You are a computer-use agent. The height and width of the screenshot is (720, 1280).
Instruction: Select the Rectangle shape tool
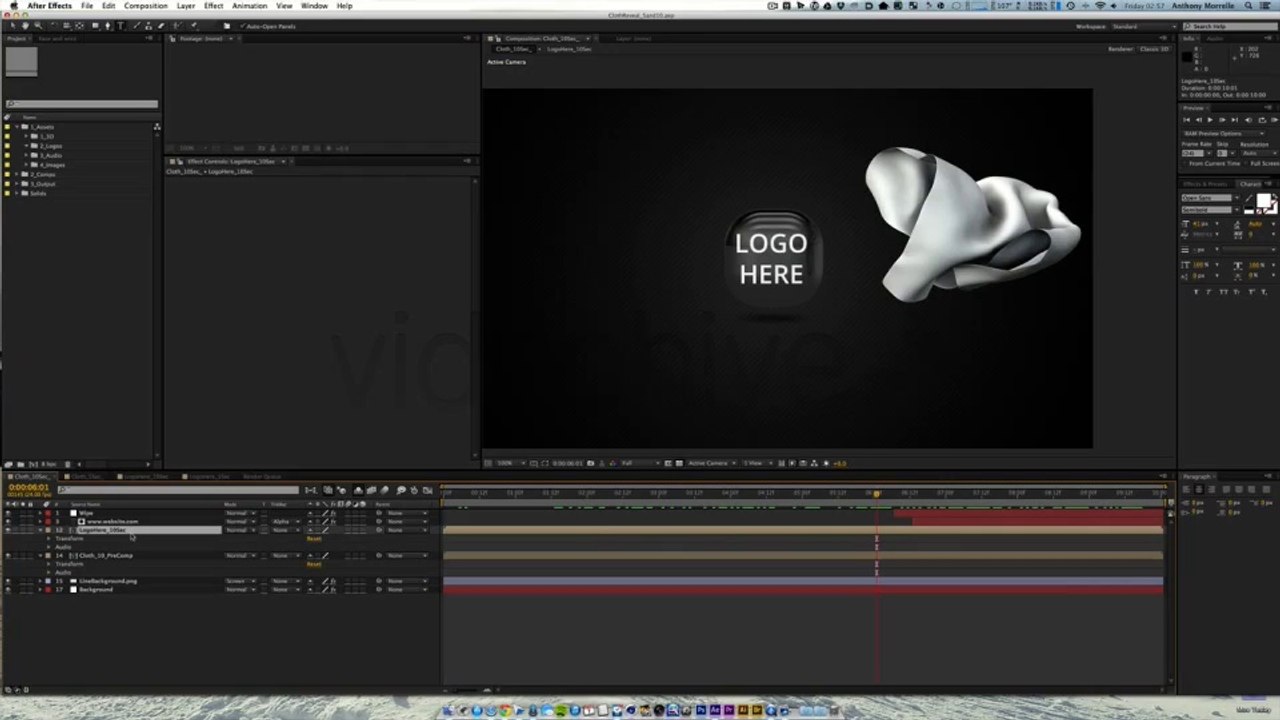(x=96, y=25)
